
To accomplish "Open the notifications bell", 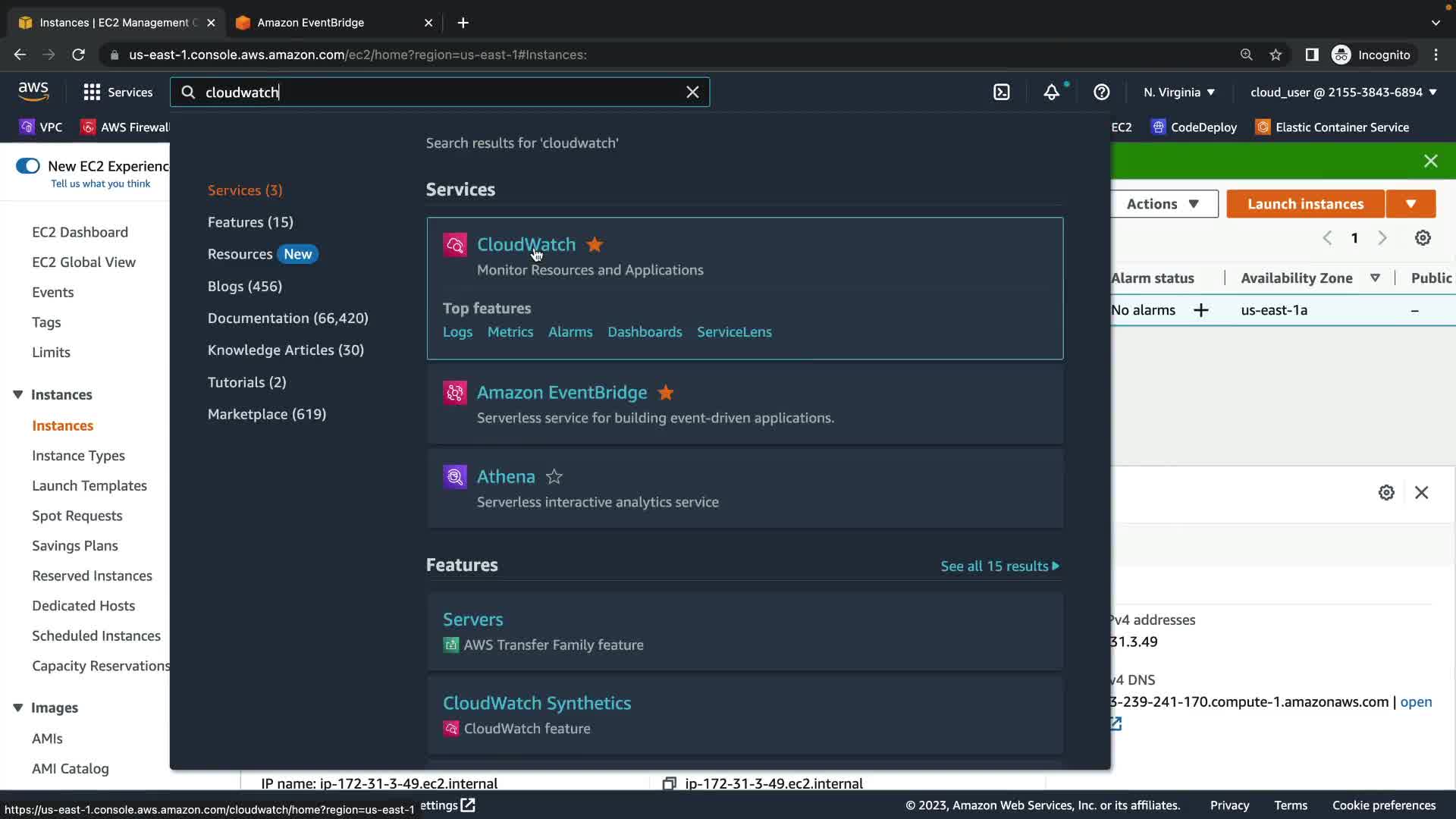I will (x=1051, y=93).
